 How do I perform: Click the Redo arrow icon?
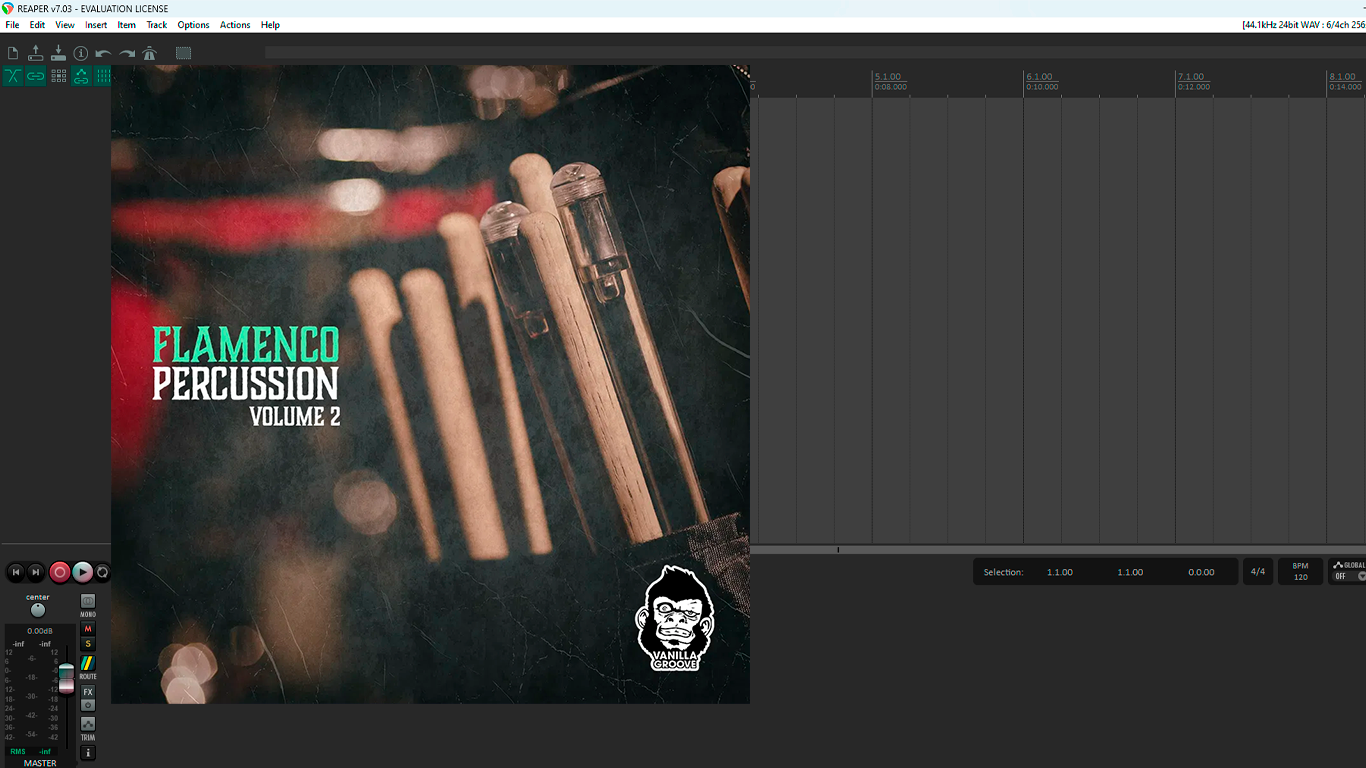pyautogui.click(x=127, y=54)
